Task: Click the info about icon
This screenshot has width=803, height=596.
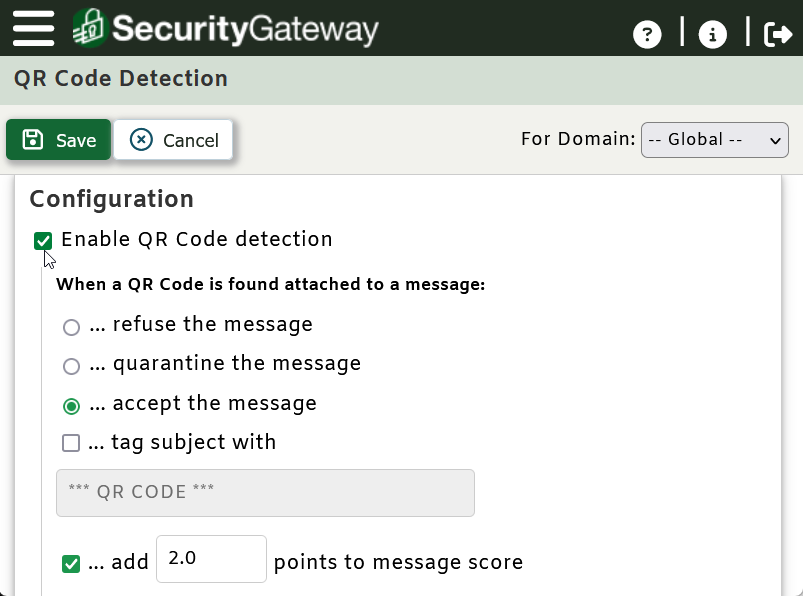Action: [712, 34]
